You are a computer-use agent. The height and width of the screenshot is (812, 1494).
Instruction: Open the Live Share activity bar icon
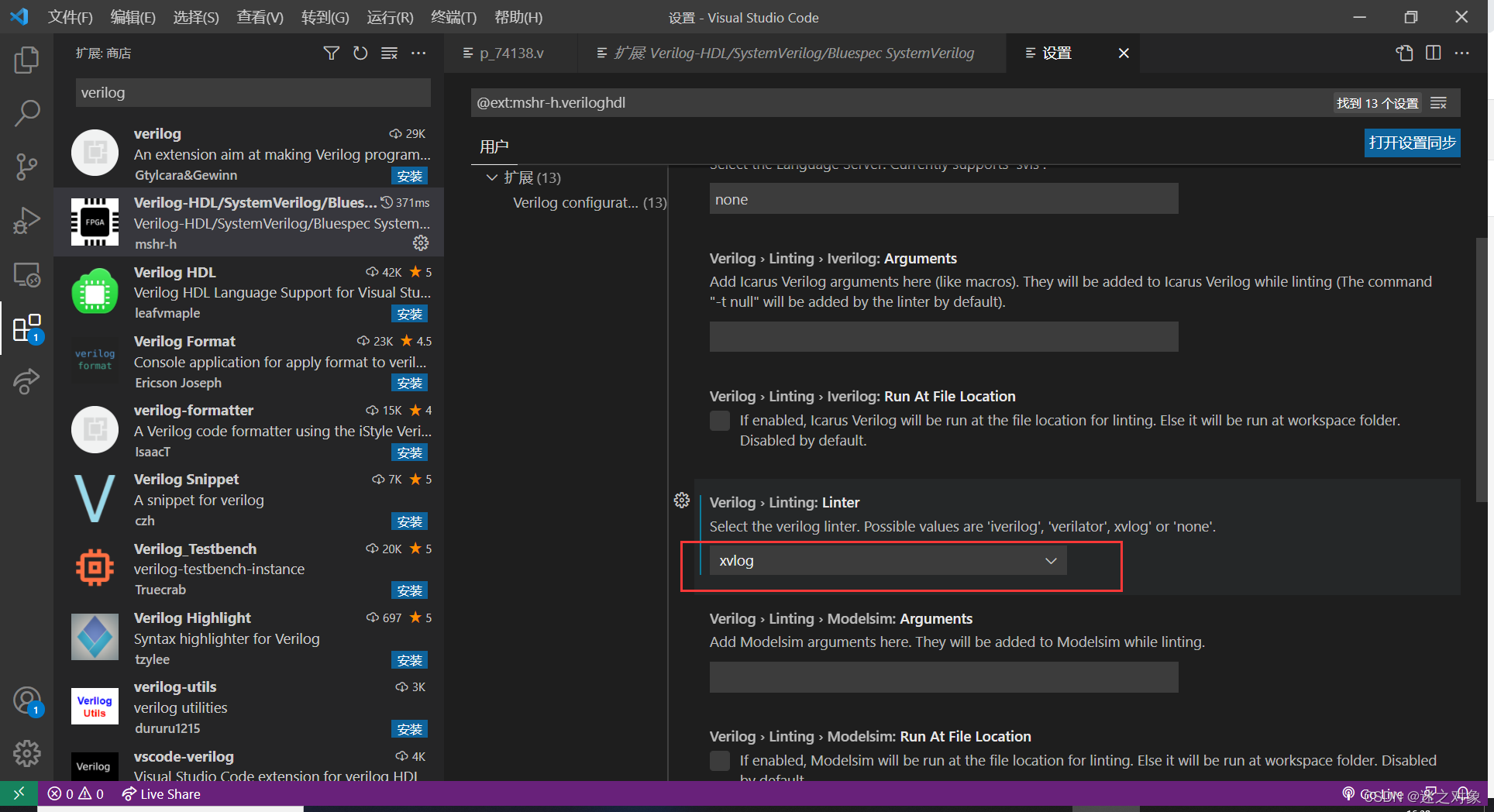coord(26,380)
